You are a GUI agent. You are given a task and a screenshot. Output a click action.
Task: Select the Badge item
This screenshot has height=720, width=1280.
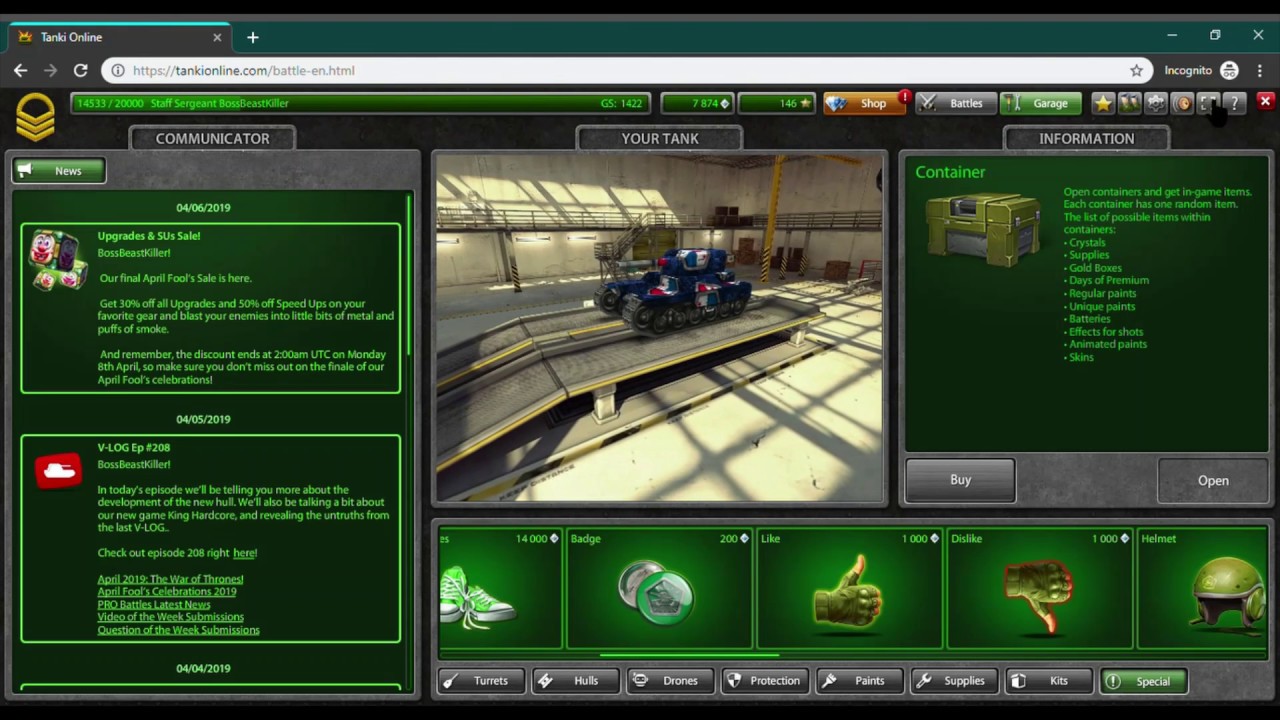[660, 589]
